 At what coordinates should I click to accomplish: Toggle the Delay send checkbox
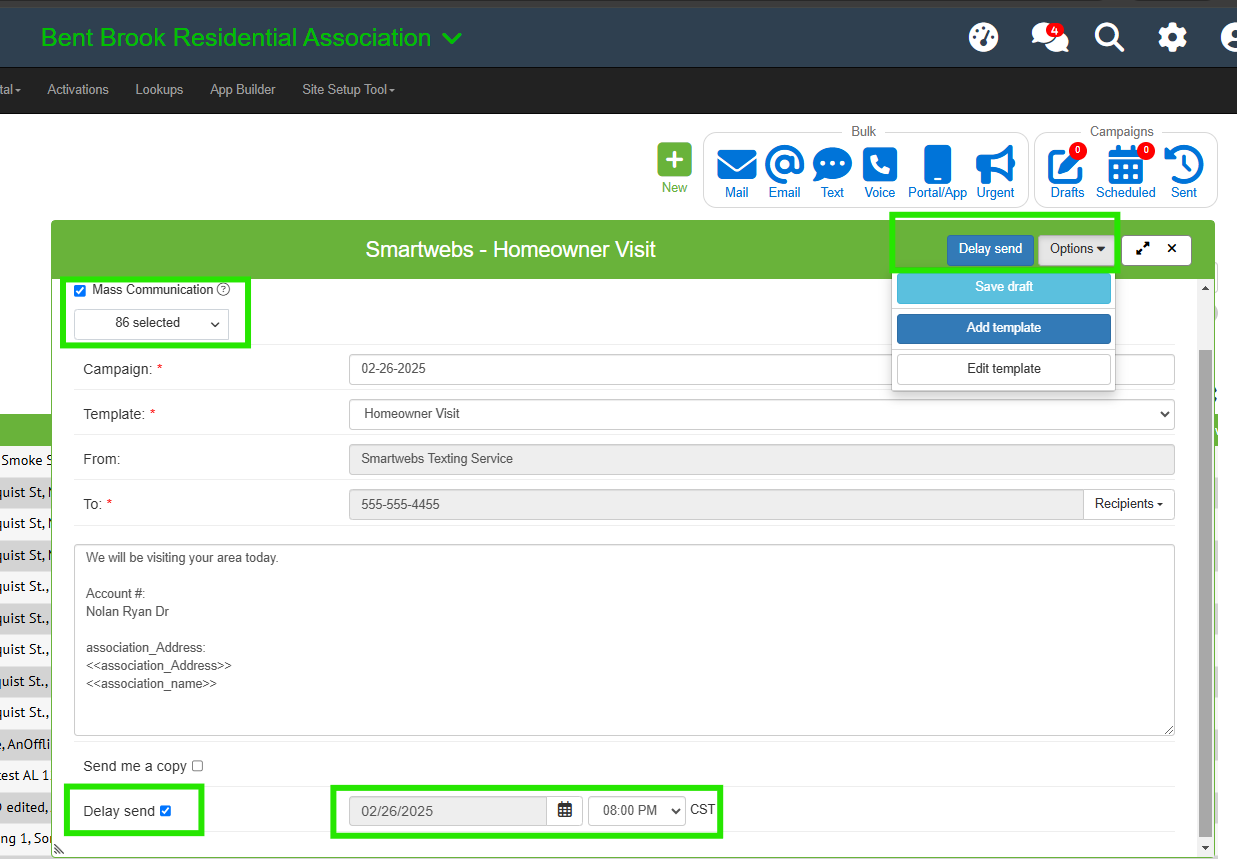(166, 811)
